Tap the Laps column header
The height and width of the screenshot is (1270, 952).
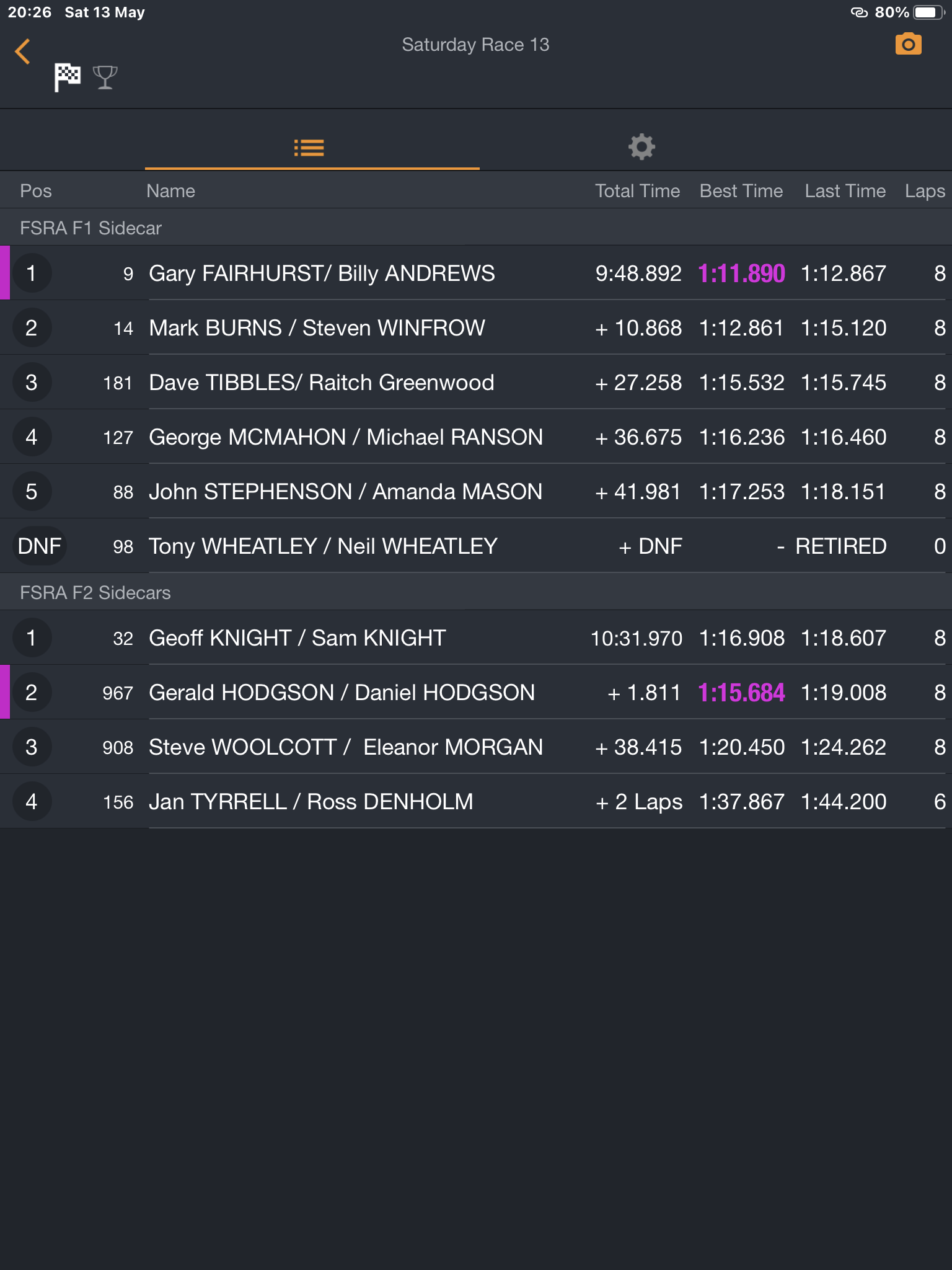point(925,191)
